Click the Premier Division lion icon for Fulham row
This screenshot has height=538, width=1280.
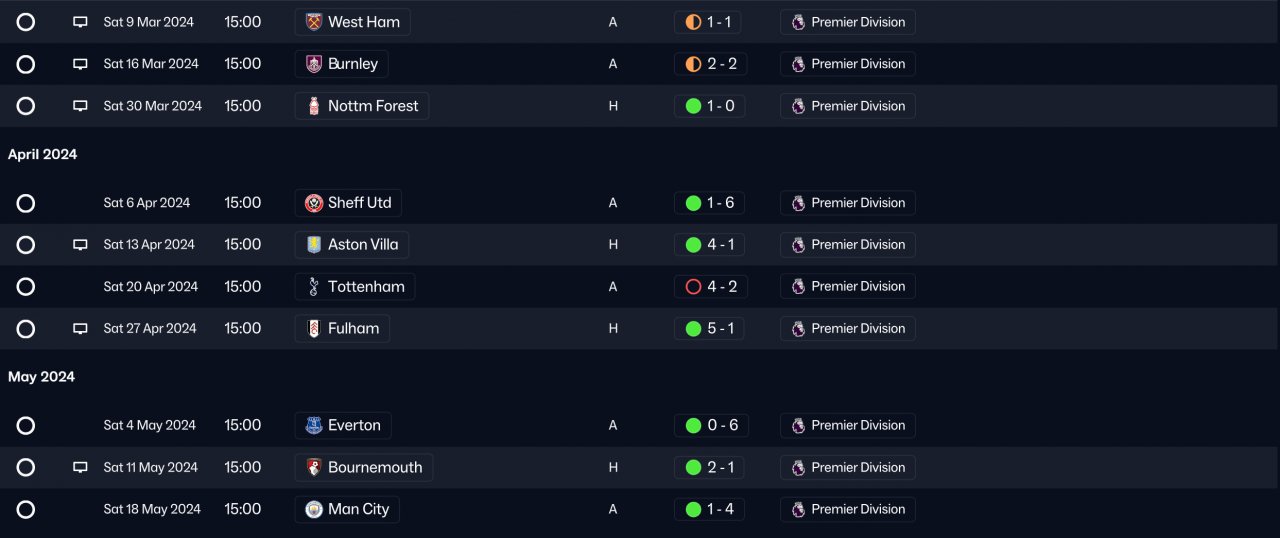tap(798, 329)
